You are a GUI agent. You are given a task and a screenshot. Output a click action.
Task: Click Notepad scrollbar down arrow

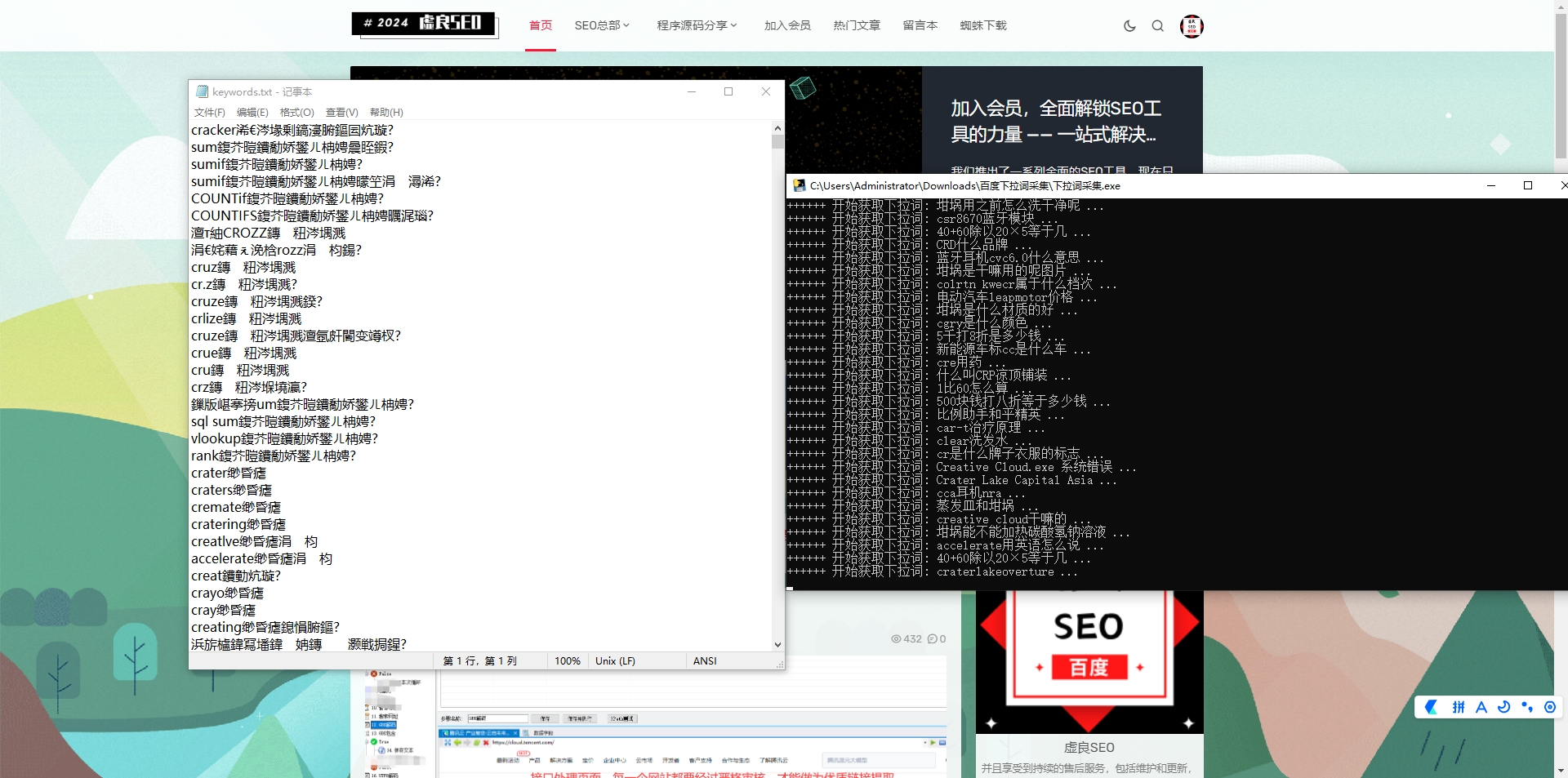click(x=777, y=644)
